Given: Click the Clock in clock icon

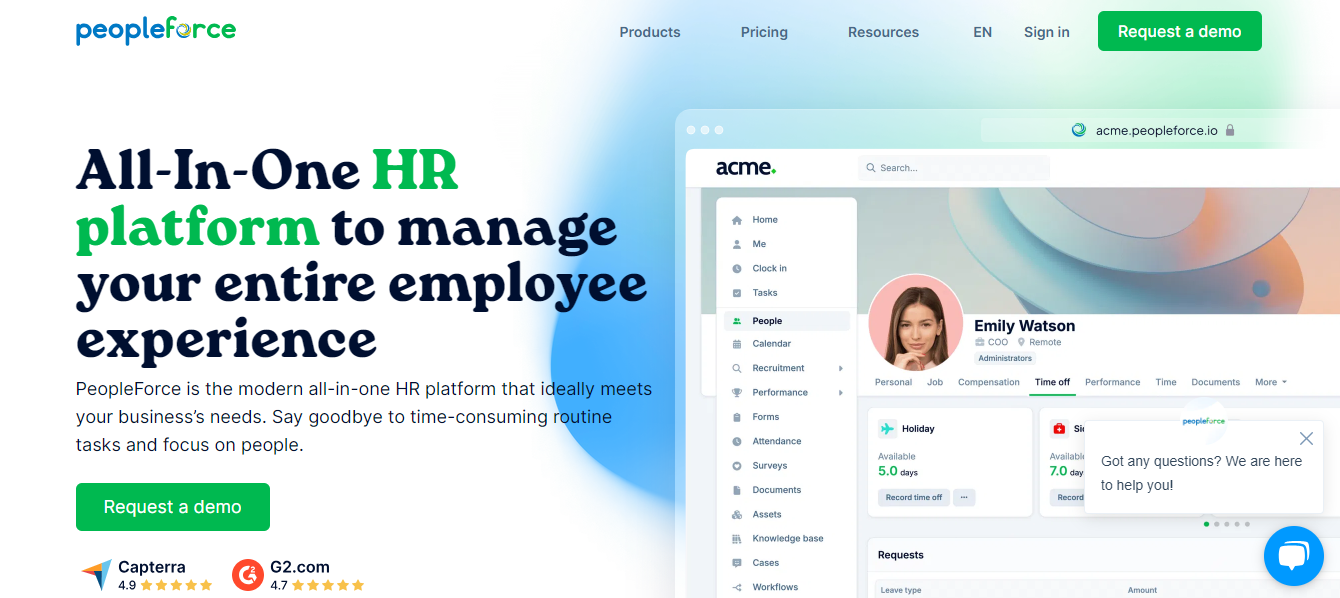Looking at the screenshot, I should [x=737, y=269].
